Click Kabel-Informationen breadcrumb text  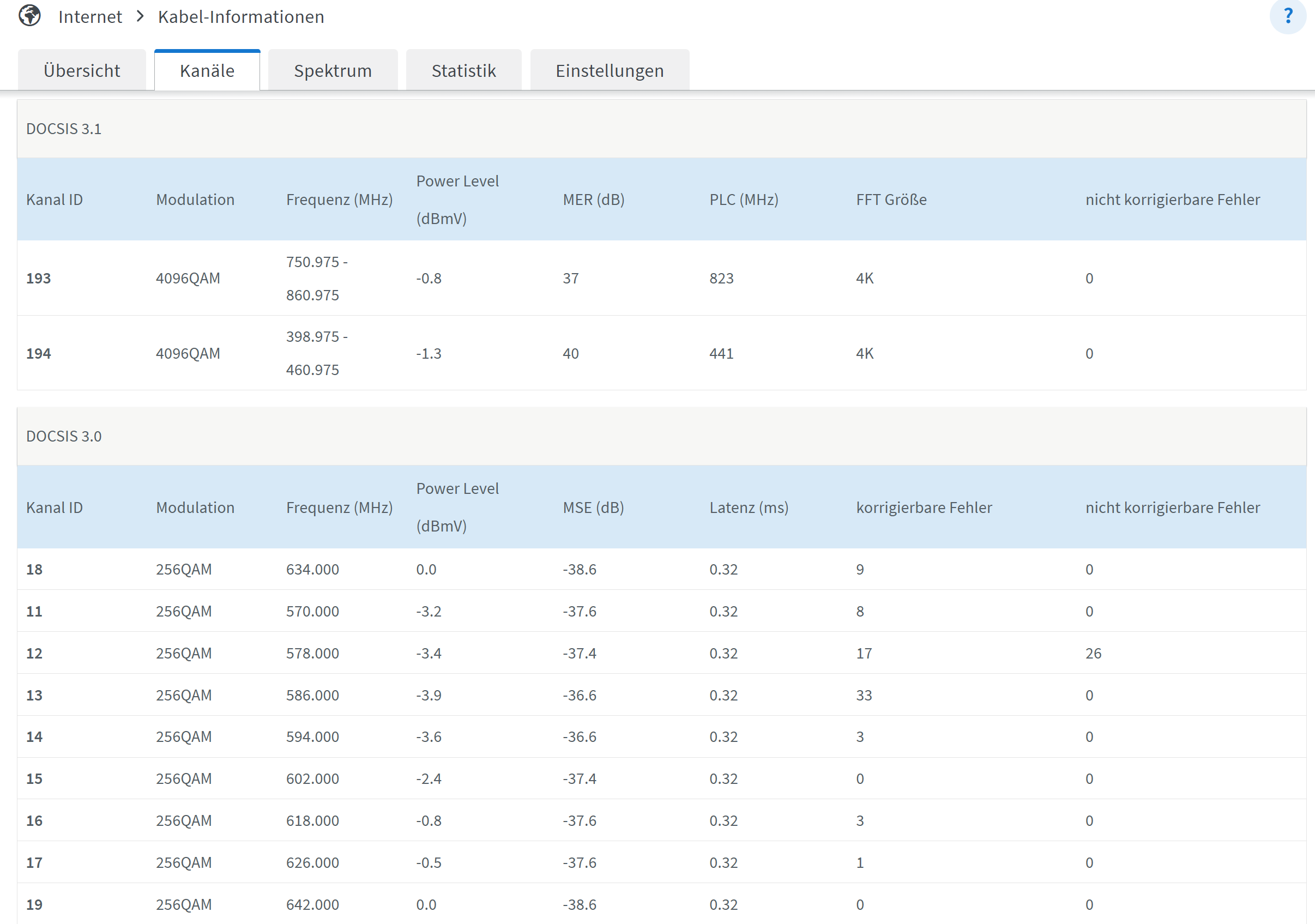(240, 16)
